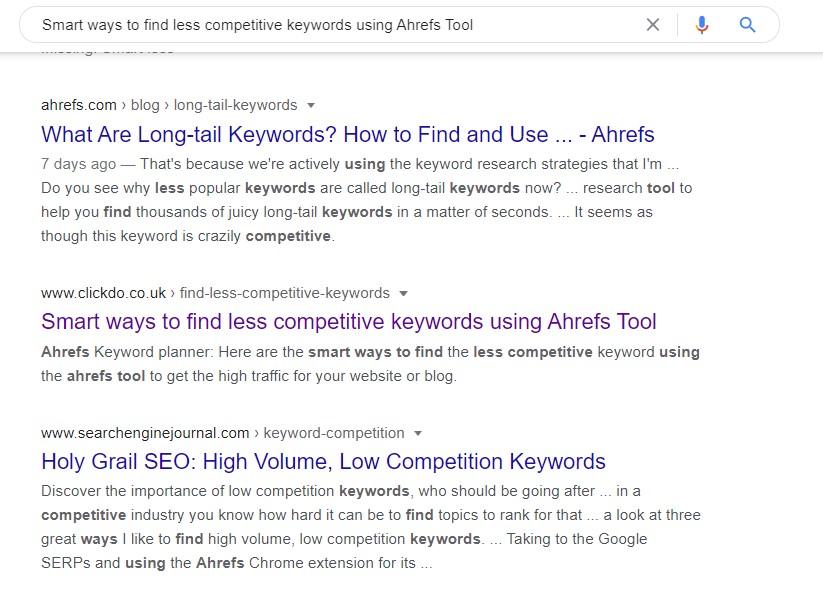The height and width of the screenshot is (589, 823).
Task: Click the "keyword-competition" breadcrumb path
Action: click(x=334, y=433)
